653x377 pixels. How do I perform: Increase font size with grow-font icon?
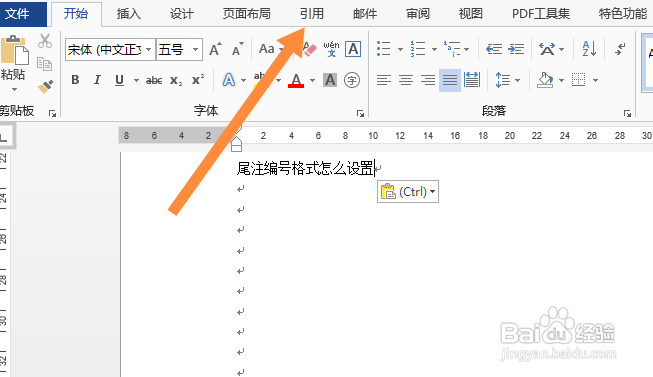pos(216,49)
